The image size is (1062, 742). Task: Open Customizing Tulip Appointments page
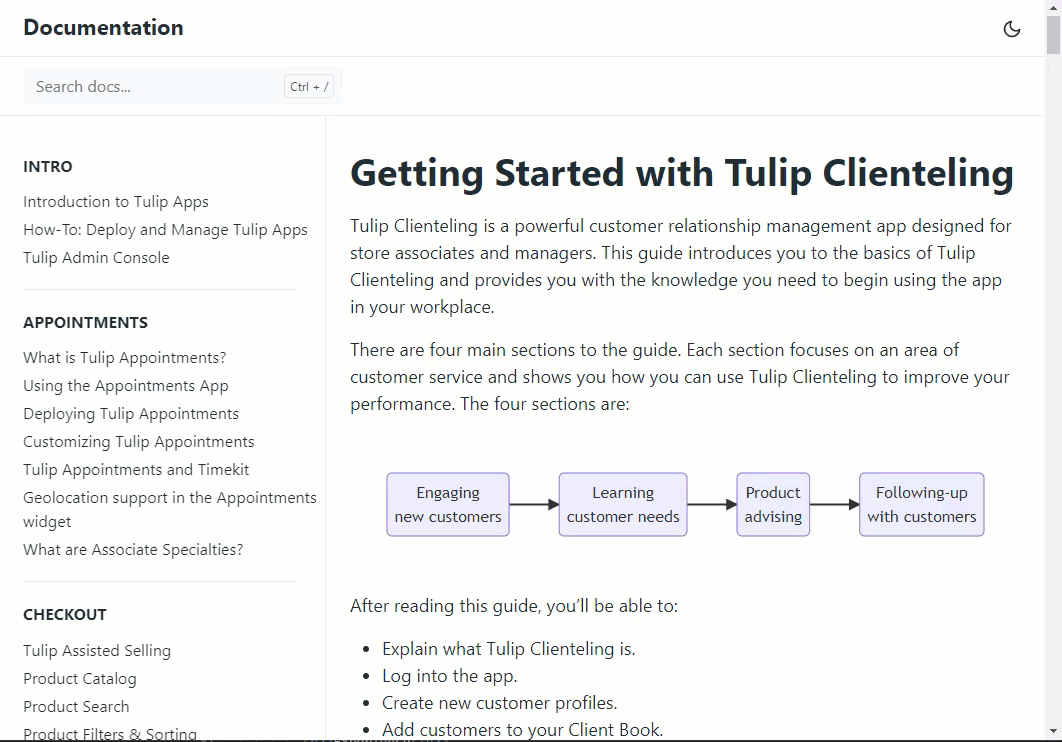tap(139, 442)
